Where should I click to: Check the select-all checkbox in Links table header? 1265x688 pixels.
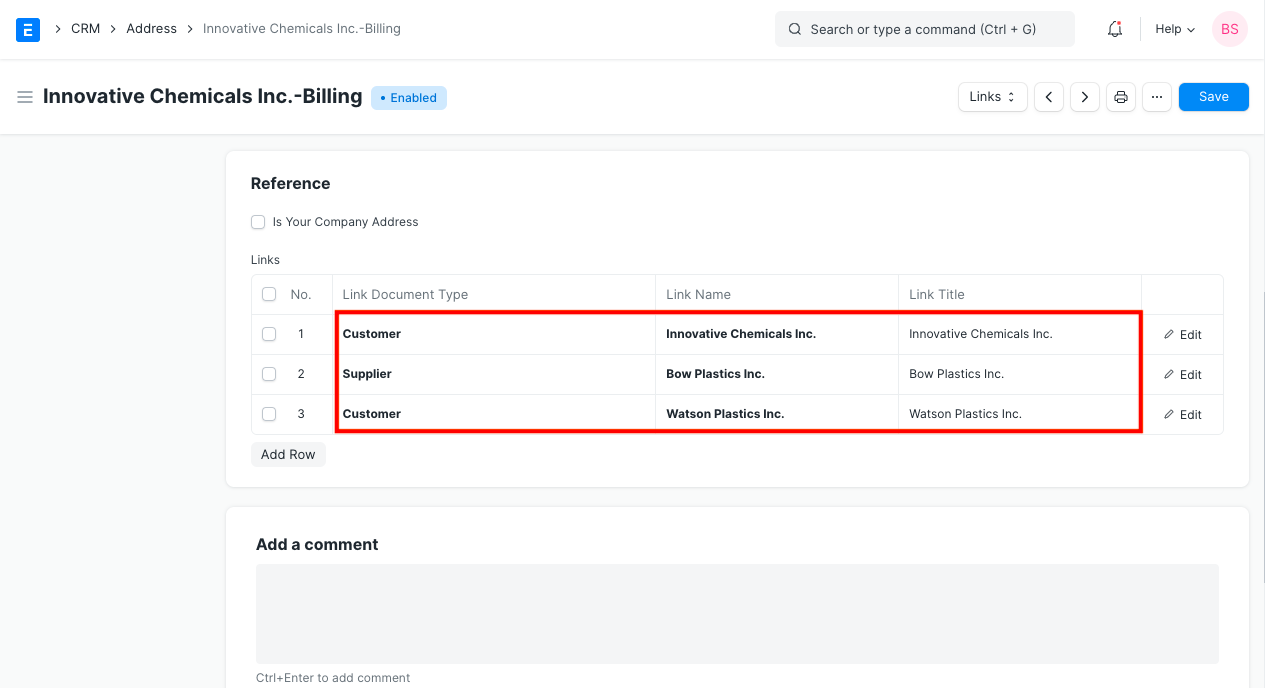(268, 293)
